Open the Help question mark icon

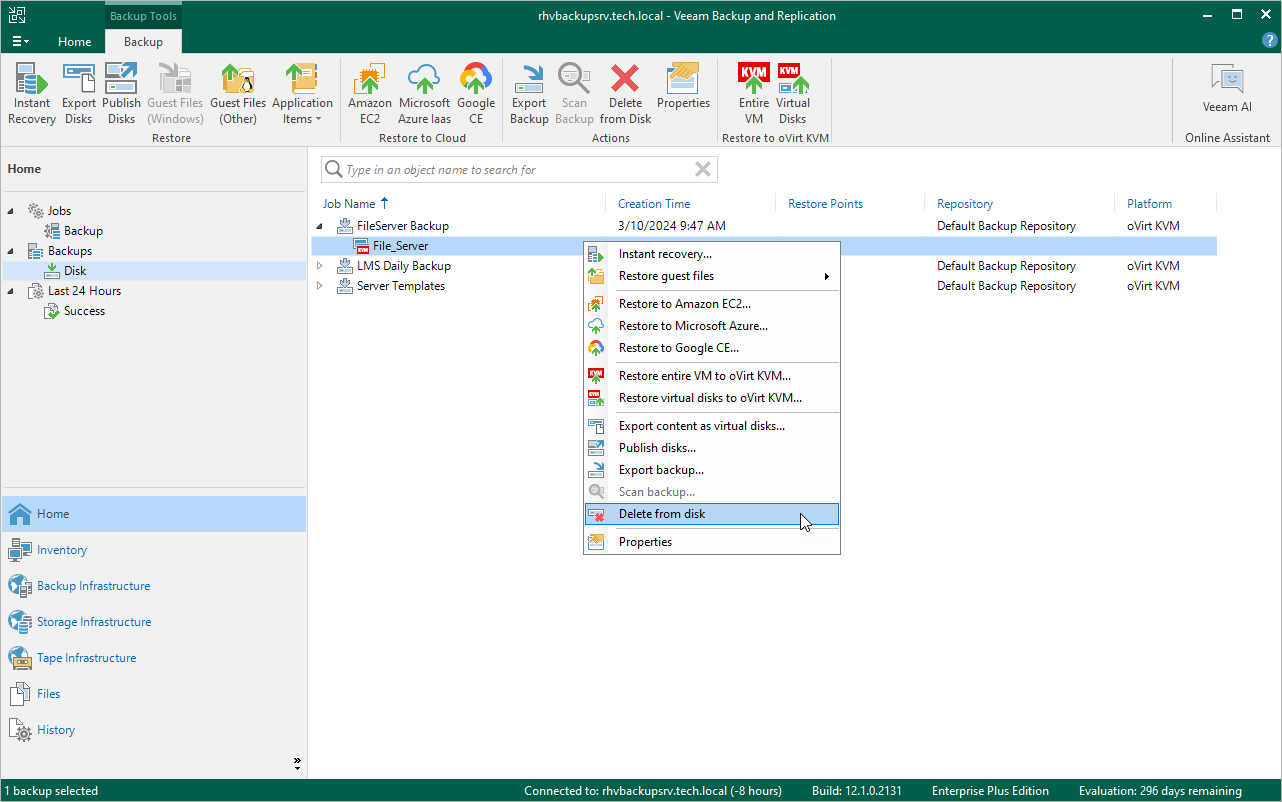coord(1269,40)
